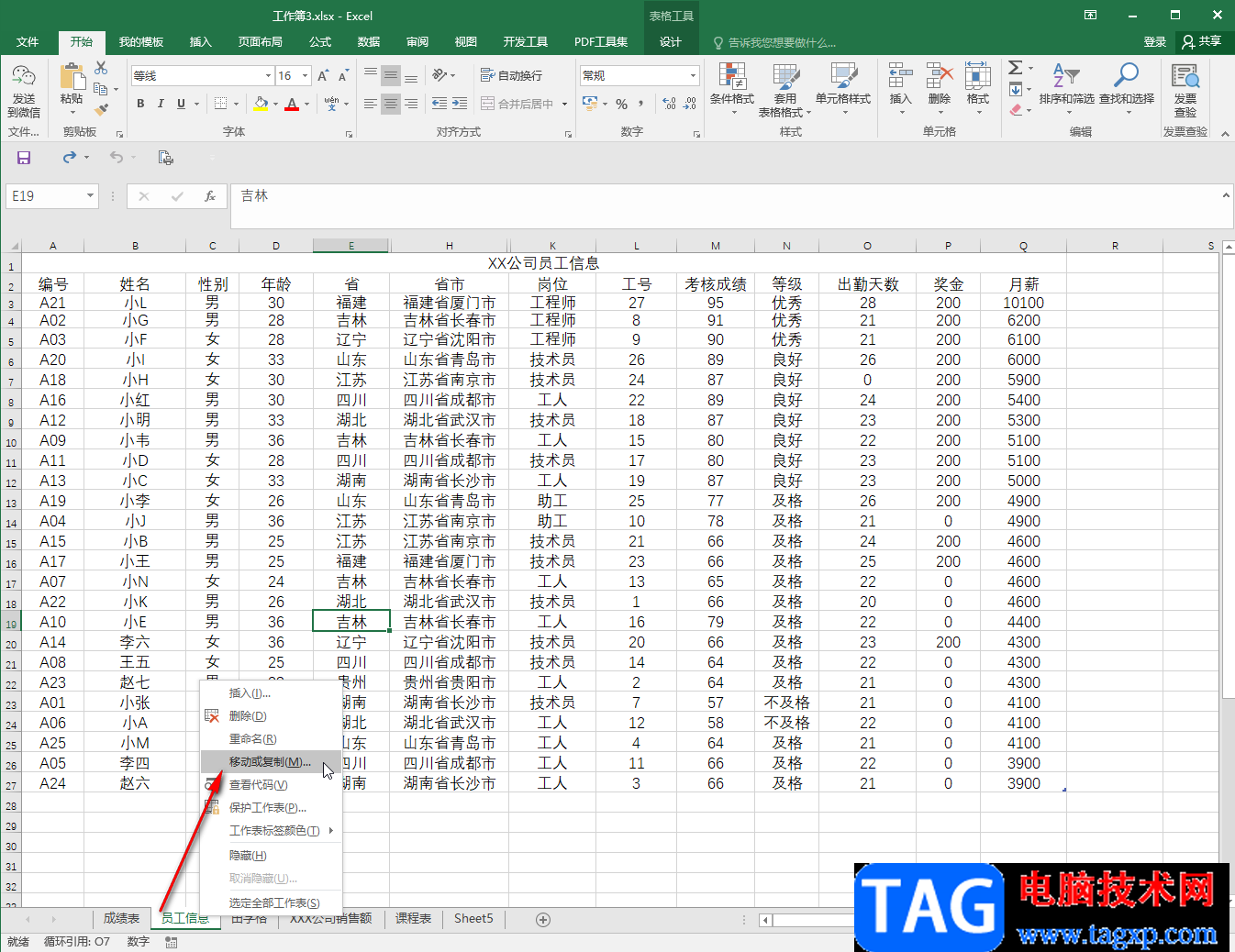Choose Move or Copy (移动或复制) from context menu
The width and height of the screenshot is (1235, 952).
pyautogui.click(x=270, y=762)
